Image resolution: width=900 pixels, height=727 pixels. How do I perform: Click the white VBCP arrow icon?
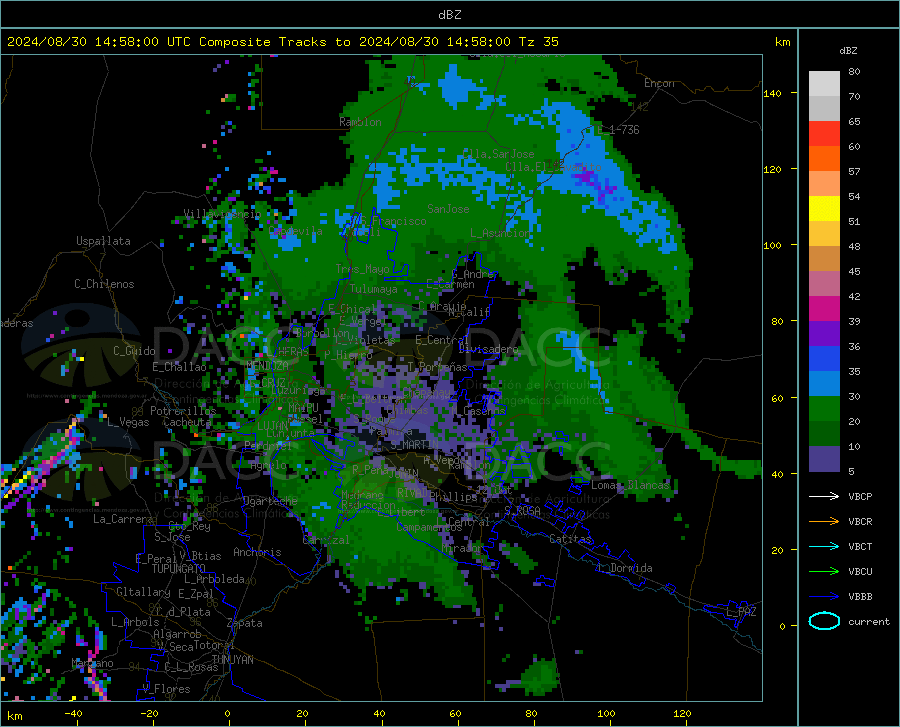[x=824, y=496]
